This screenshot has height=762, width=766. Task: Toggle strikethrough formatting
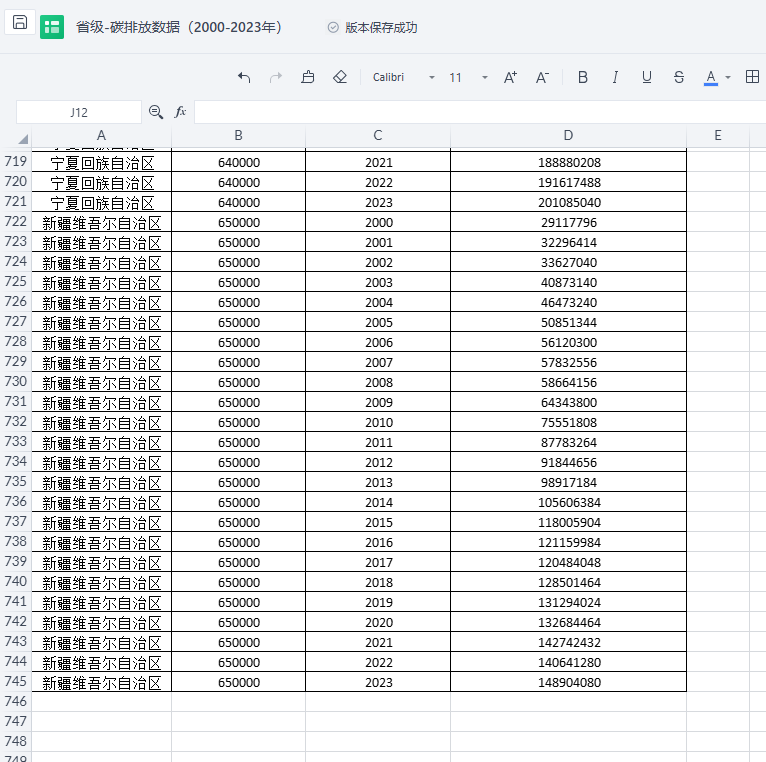679,77
